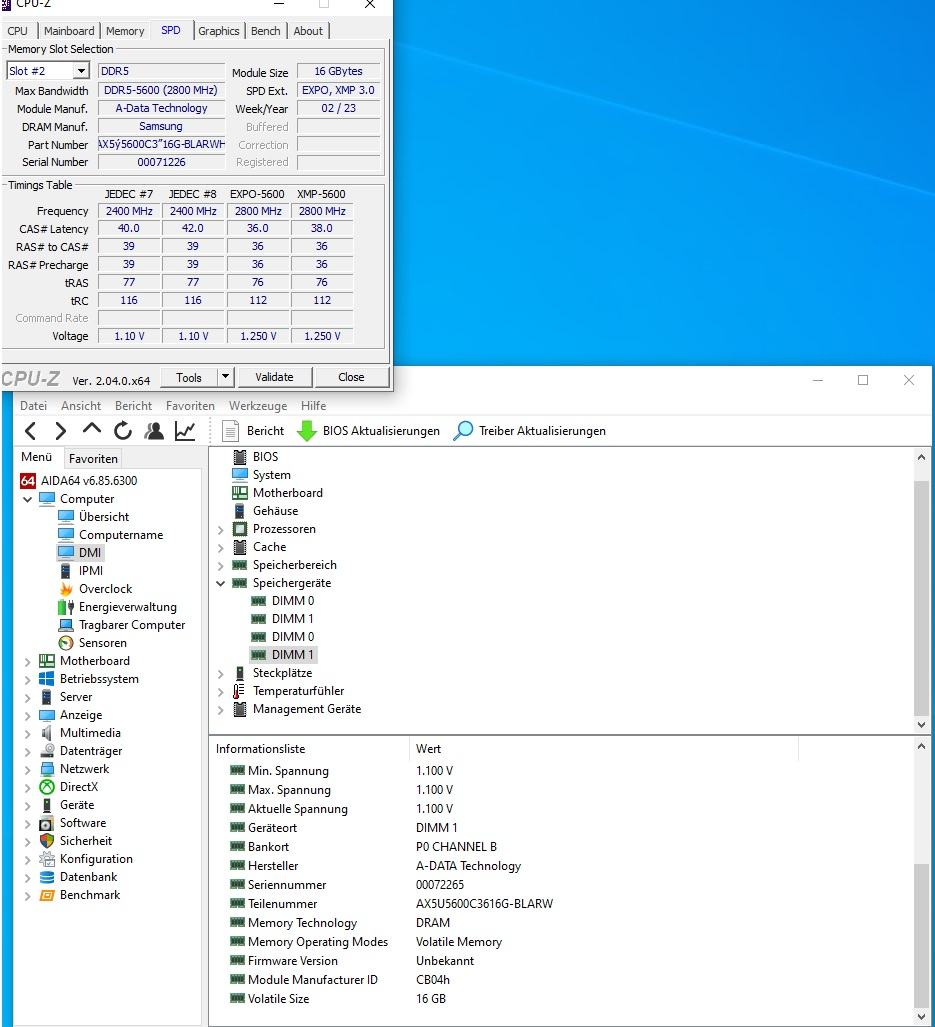Open the Datei menu in AIDA64
This screenshot has width=935, height=1027.
click(33, 405)
